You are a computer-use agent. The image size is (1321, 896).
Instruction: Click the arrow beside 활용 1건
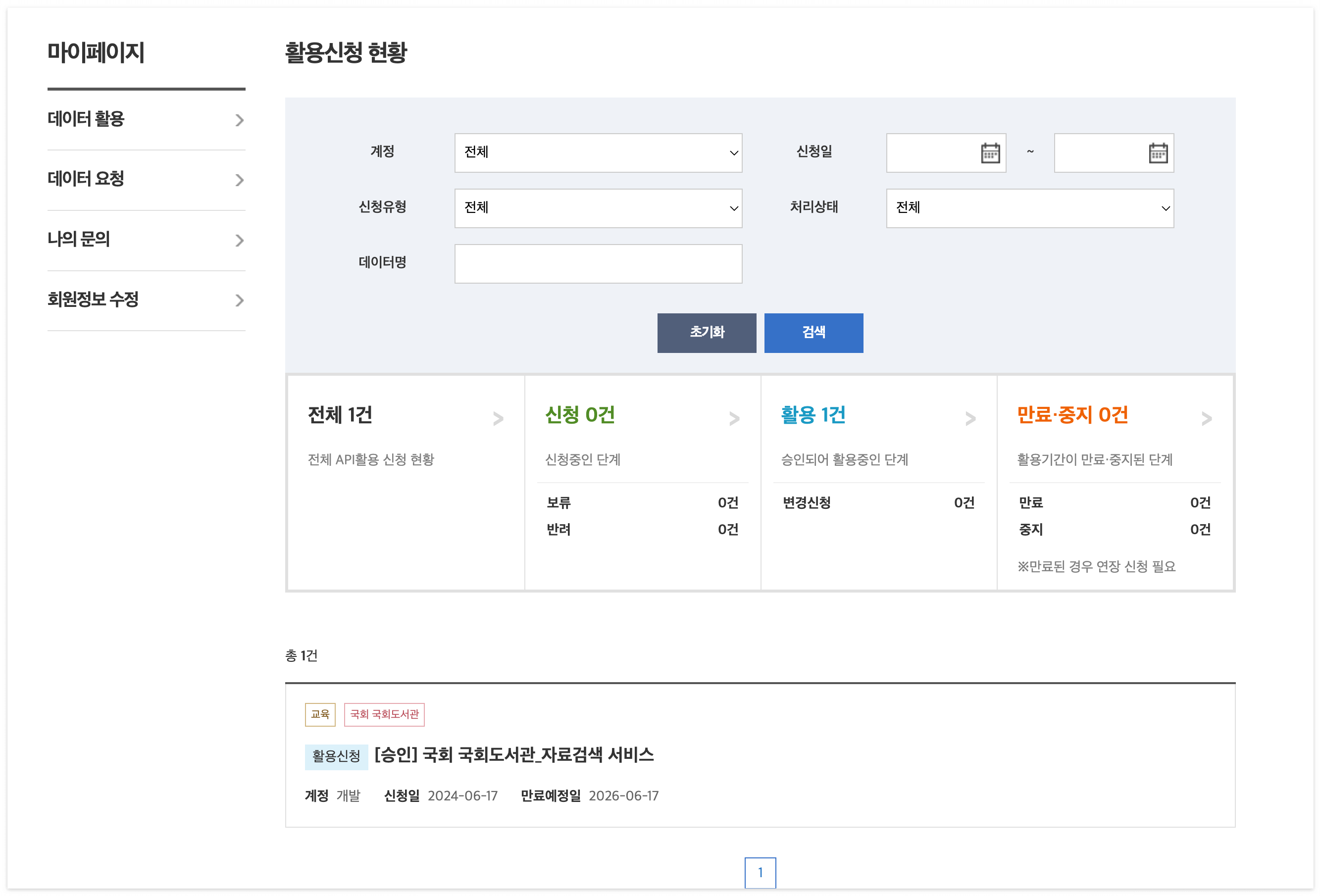click(970, 419)
